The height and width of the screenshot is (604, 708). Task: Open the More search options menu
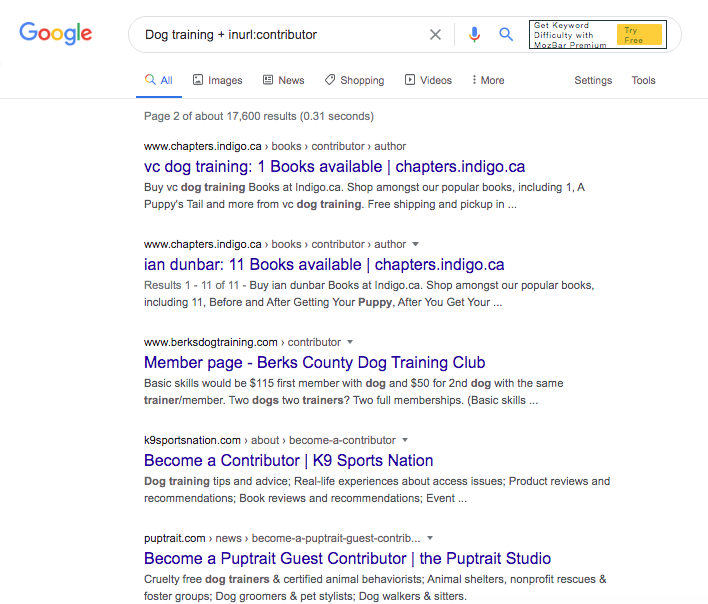coord(488,80)
